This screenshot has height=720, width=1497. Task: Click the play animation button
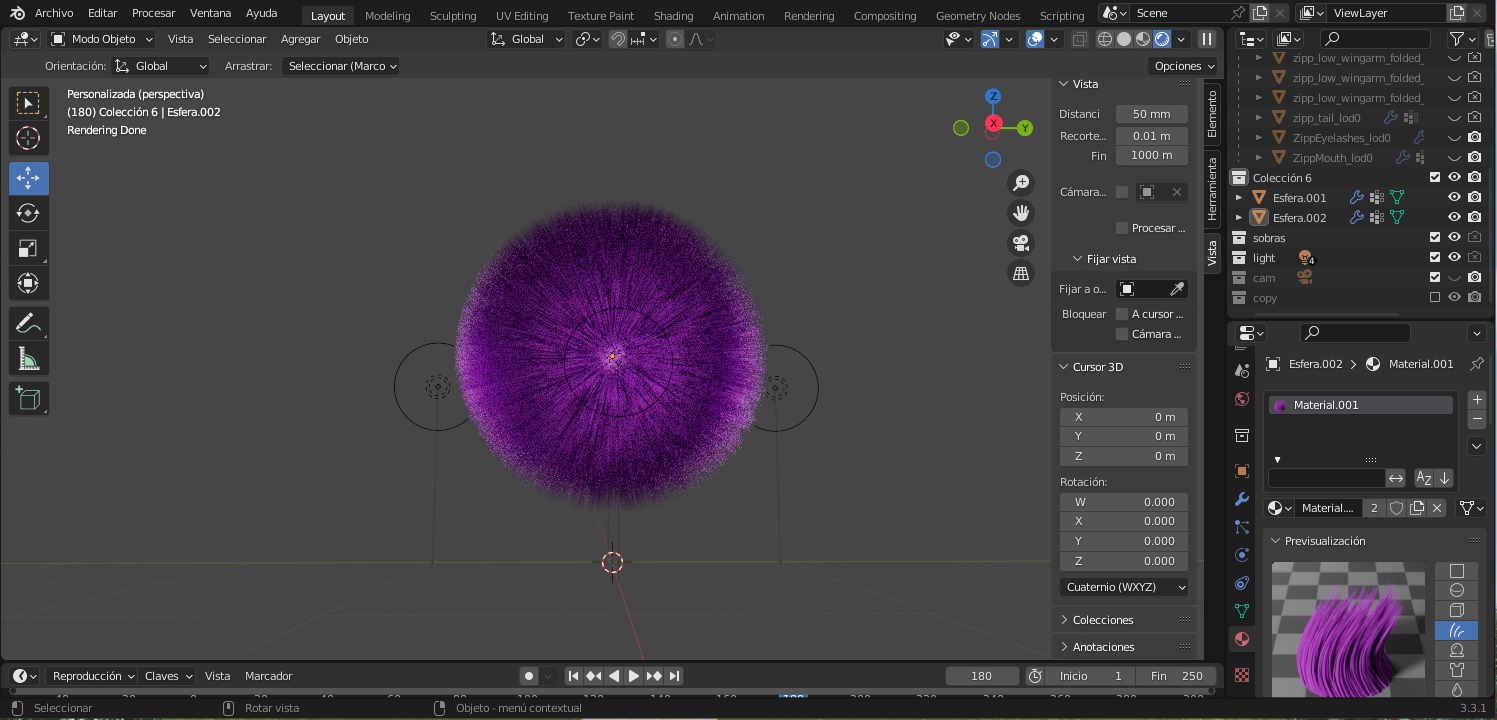click(634, 676)
